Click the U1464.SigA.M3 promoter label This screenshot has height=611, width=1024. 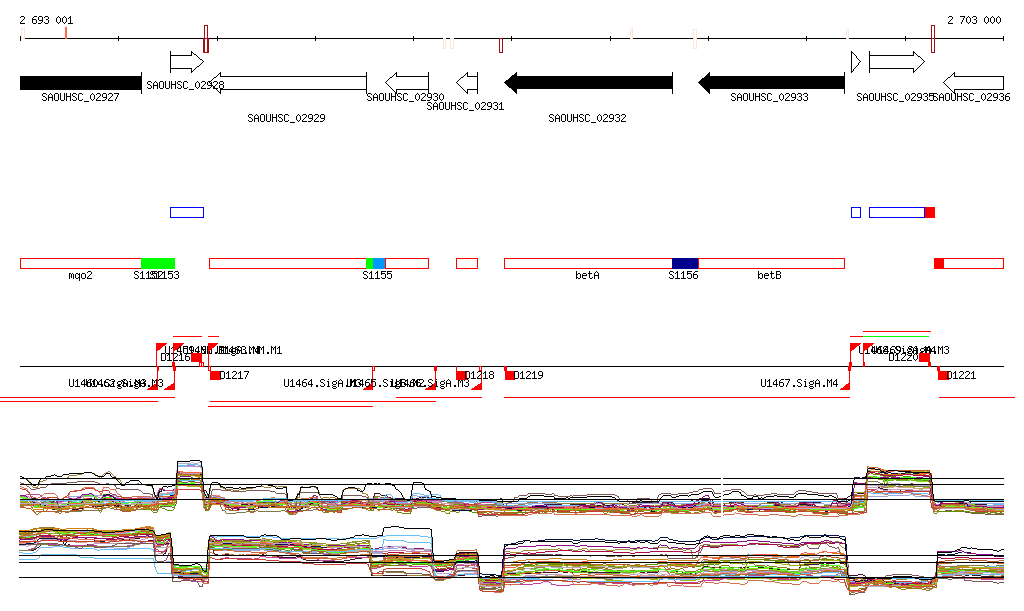[x=321, y=383]
